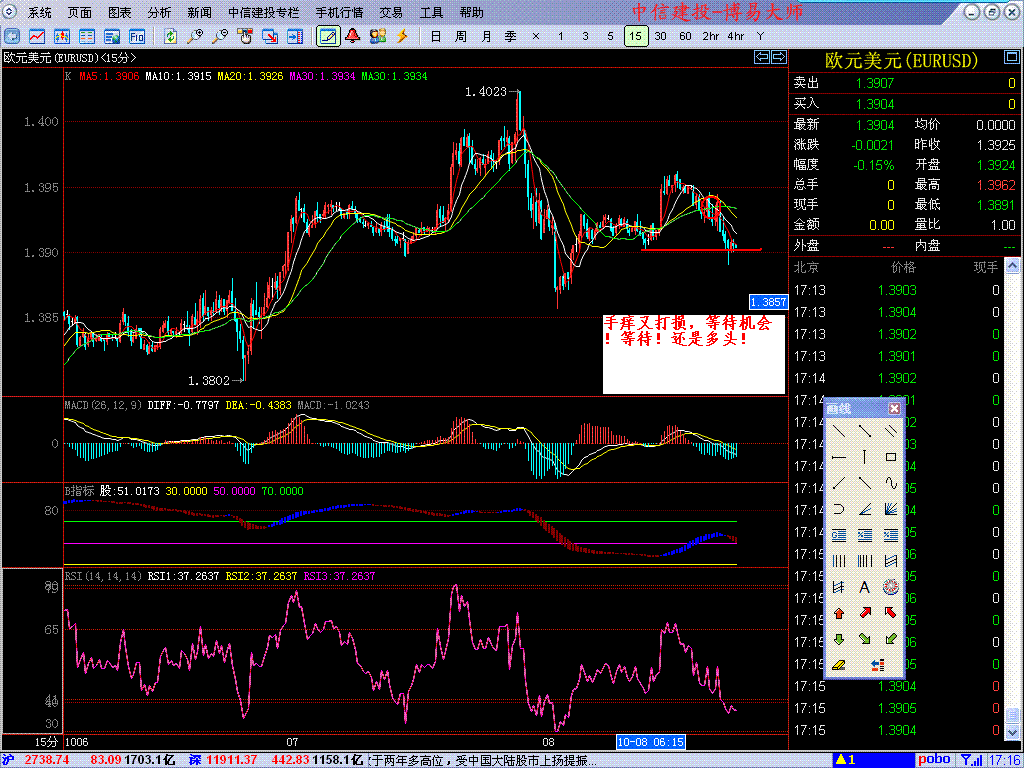Viewport: 1024px width, 768px height.
Task: Select the fan lines drawing tool
Action: 890,509
